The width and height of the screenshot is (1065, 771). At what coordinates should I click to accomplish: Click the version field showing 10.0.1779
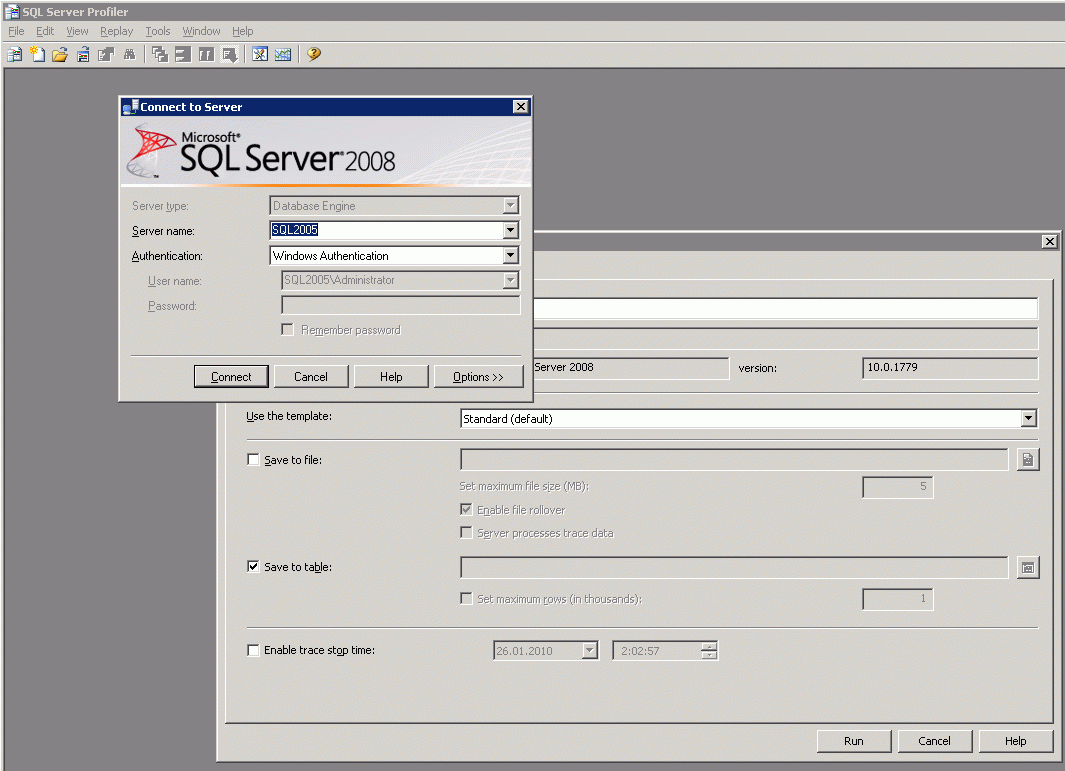[x=950, y=367]
